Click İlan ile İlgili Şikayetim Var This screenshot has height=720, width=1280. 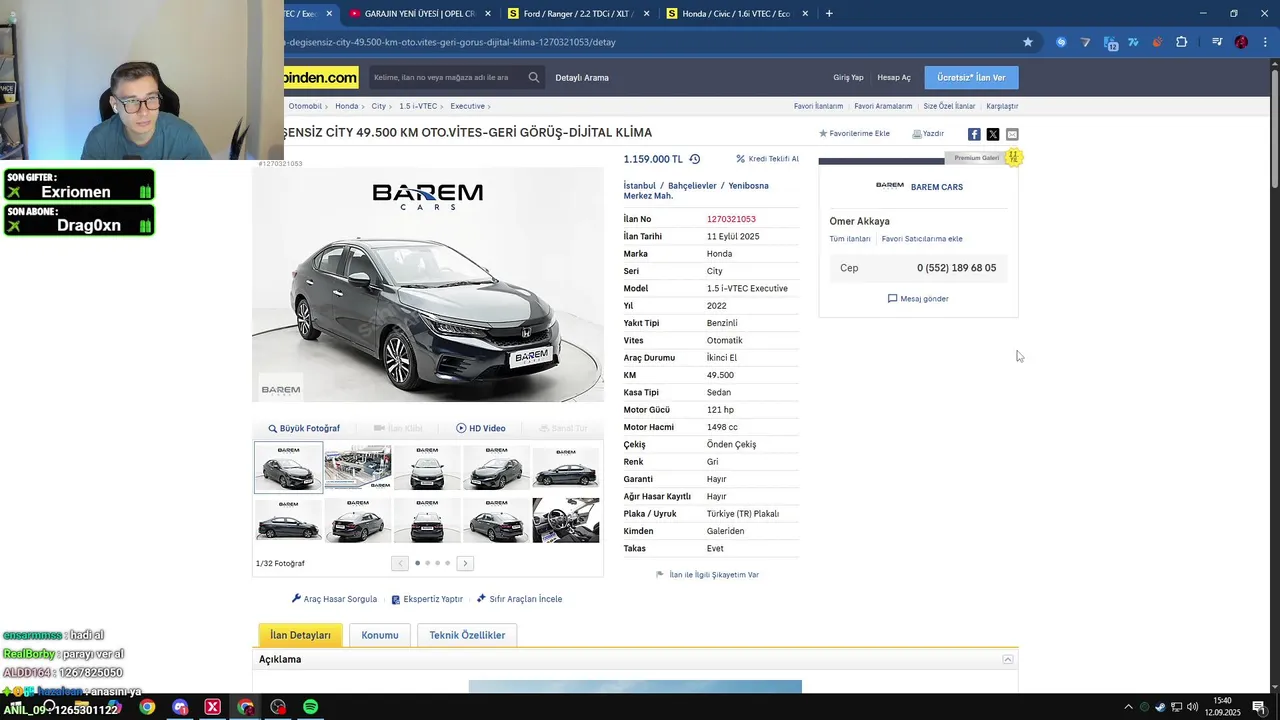707,575
